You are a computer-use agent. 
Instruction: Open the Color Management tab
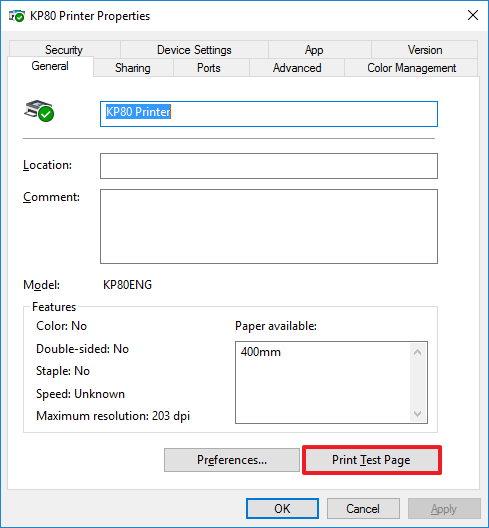tap(412, 68)
